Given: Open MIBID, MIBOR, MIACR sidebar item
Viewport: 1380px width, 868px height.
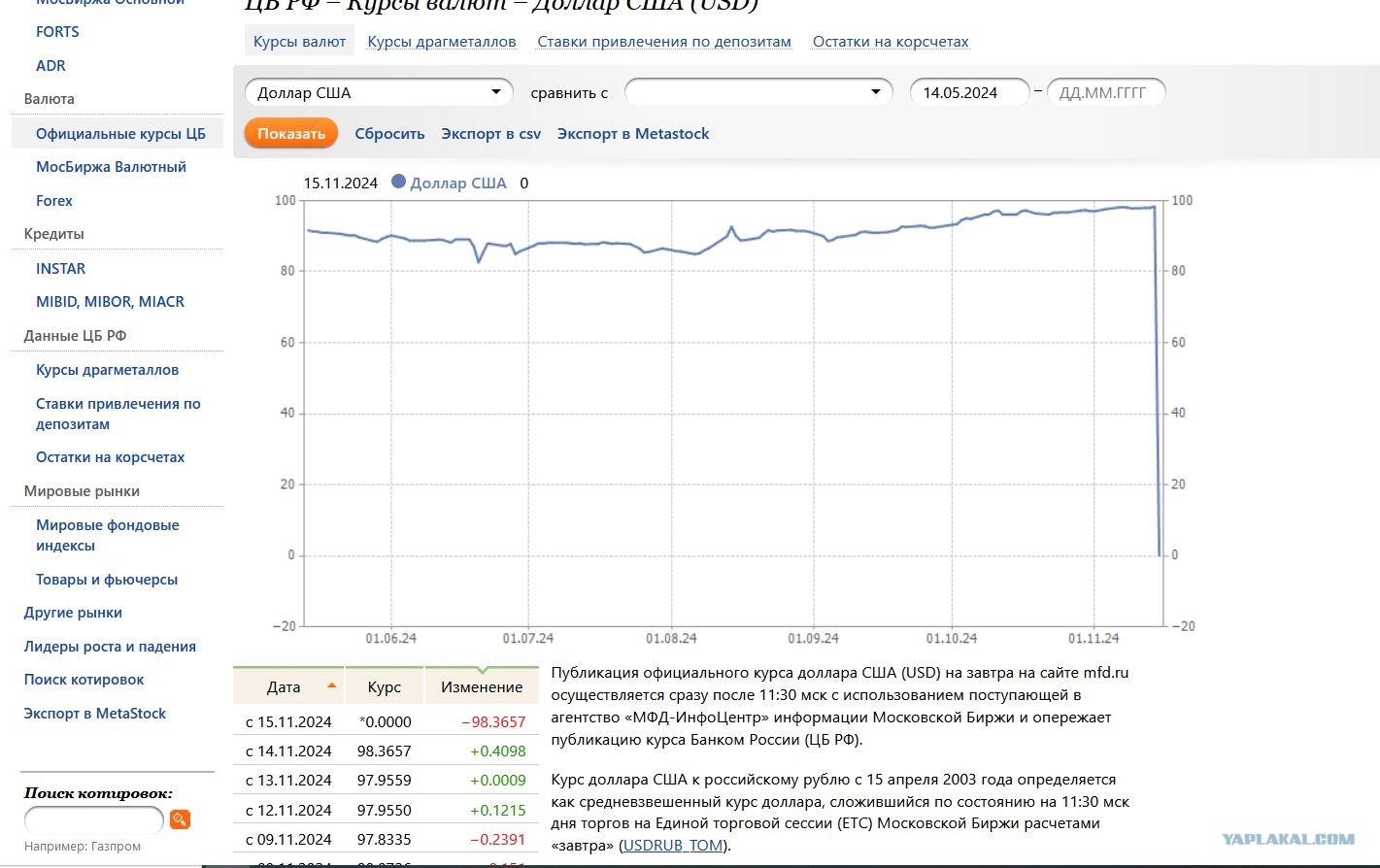Looking at the screenshot, I should [x=110, y=302].
